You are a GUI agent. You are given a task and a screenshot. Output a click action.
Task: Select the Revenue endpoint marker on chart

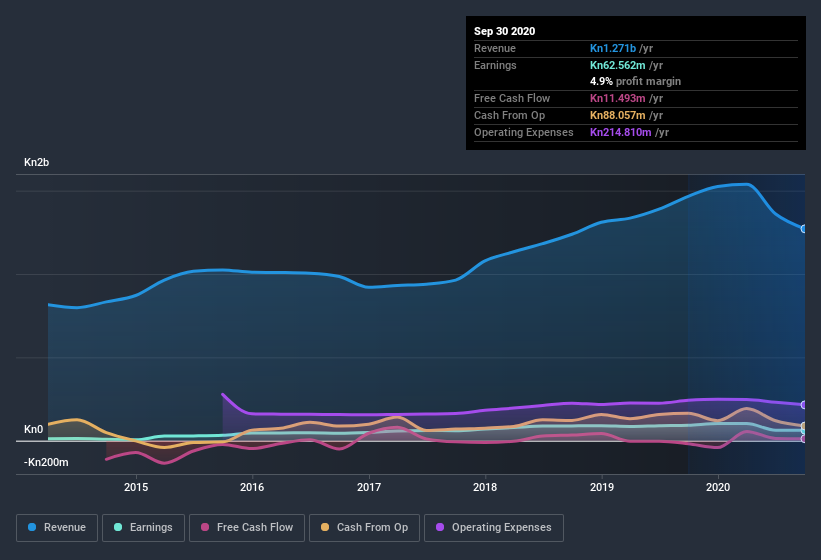point(804,229)
